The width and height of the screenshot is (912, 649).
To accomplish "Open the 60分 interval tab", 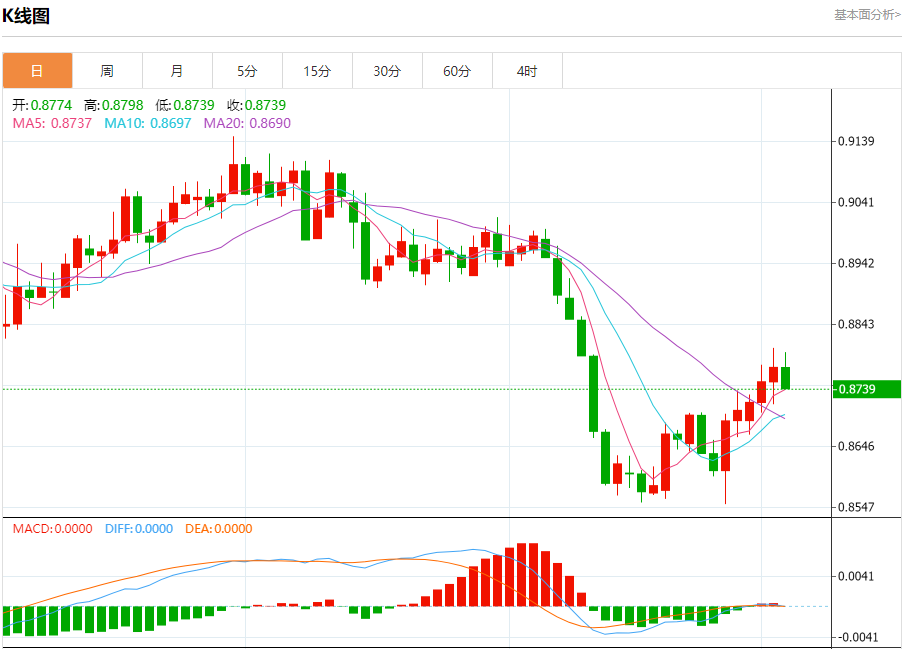I will (457, 71).
